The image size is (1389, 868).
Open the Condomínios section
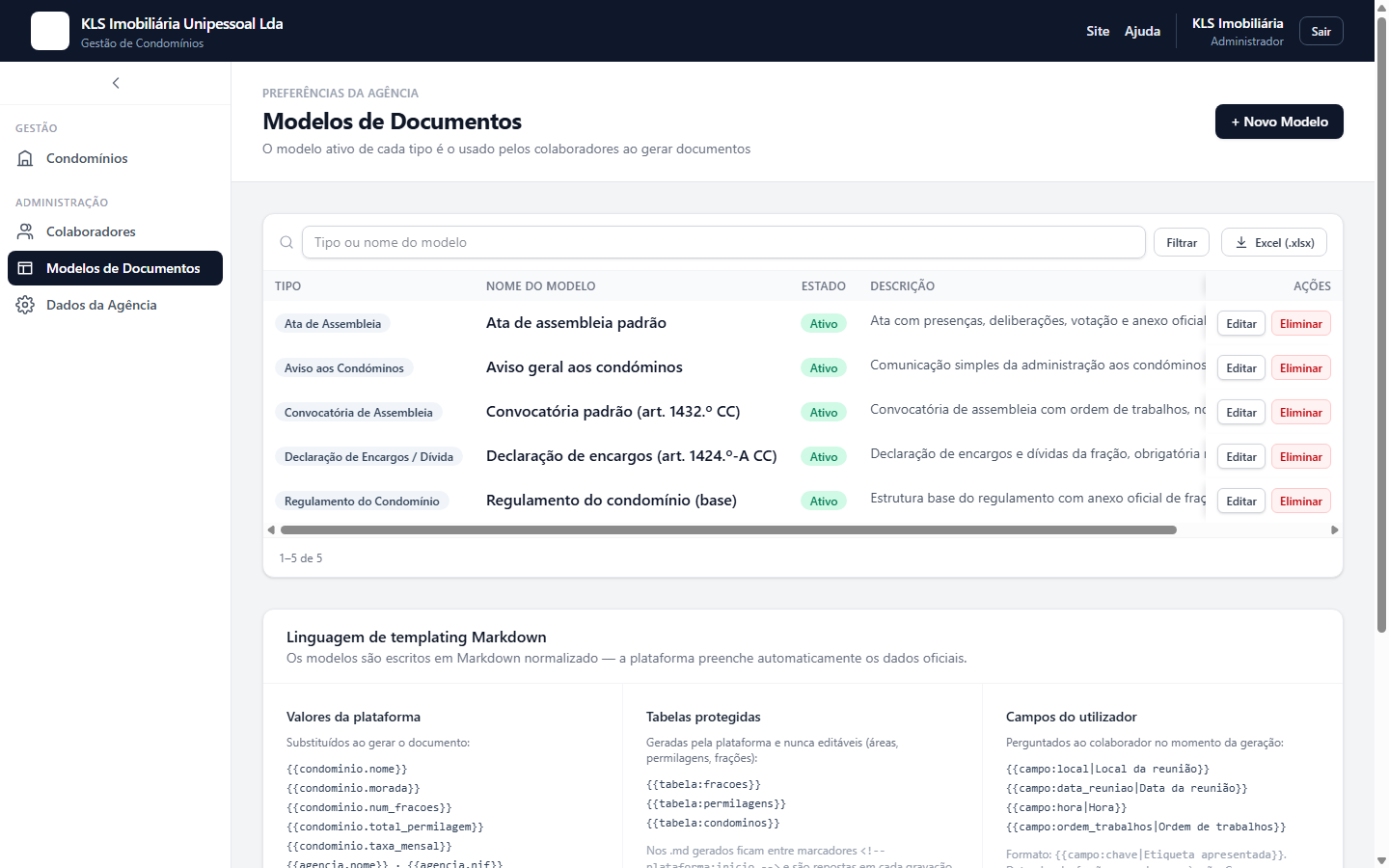(x=116, y=158)
